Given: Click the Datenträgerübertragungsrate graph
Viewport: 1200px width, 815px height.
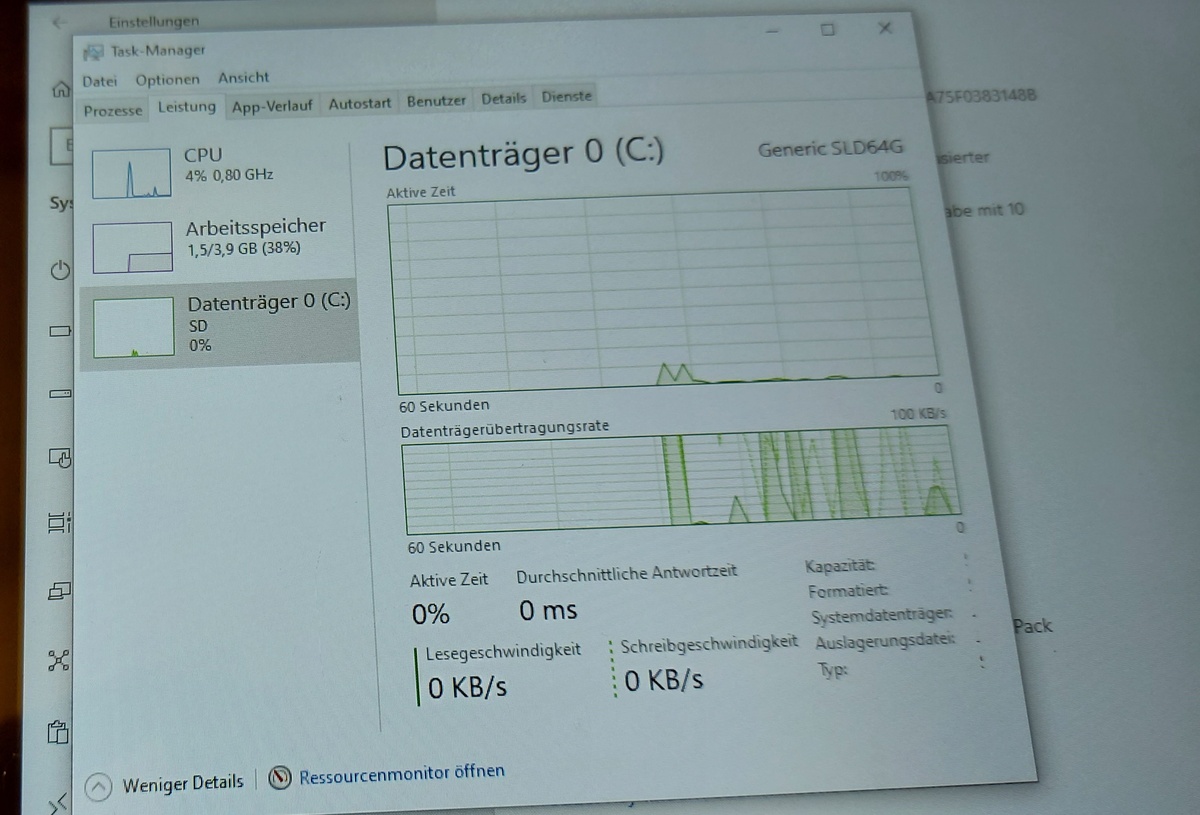Looking at the screenshot, I should [x=680, y=481].
